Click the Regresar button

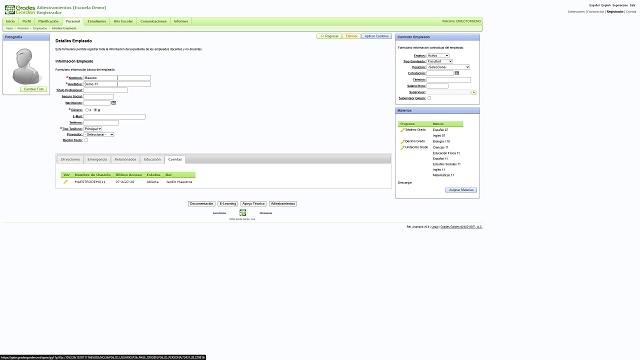point(329,36)
